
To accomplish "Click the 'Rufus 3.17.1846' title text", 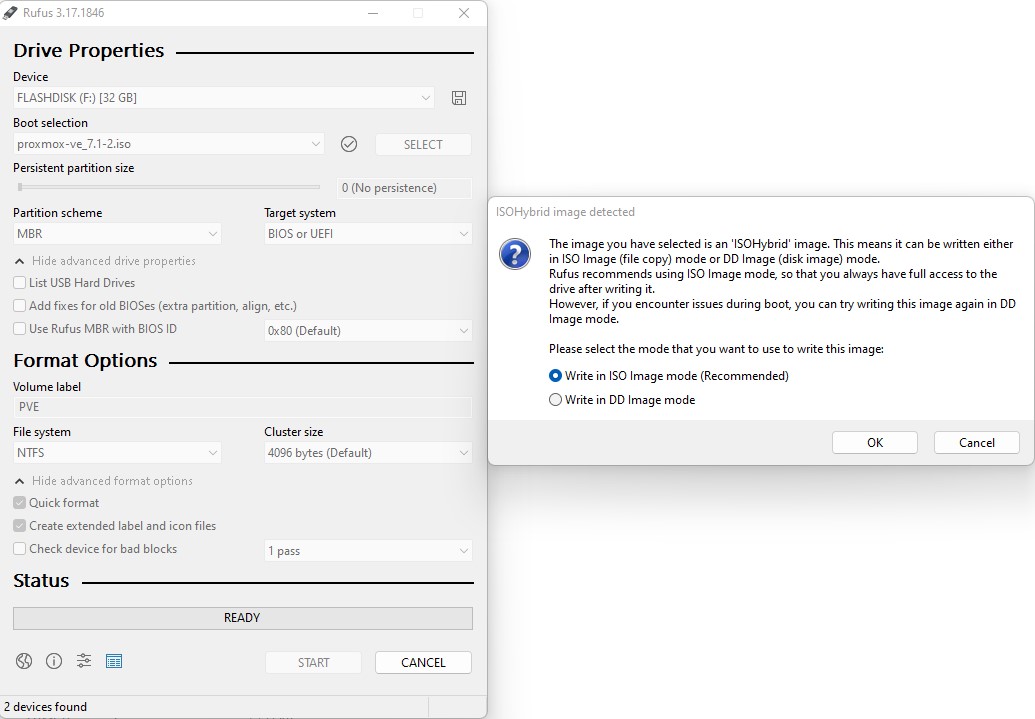I will coord(63,13).
